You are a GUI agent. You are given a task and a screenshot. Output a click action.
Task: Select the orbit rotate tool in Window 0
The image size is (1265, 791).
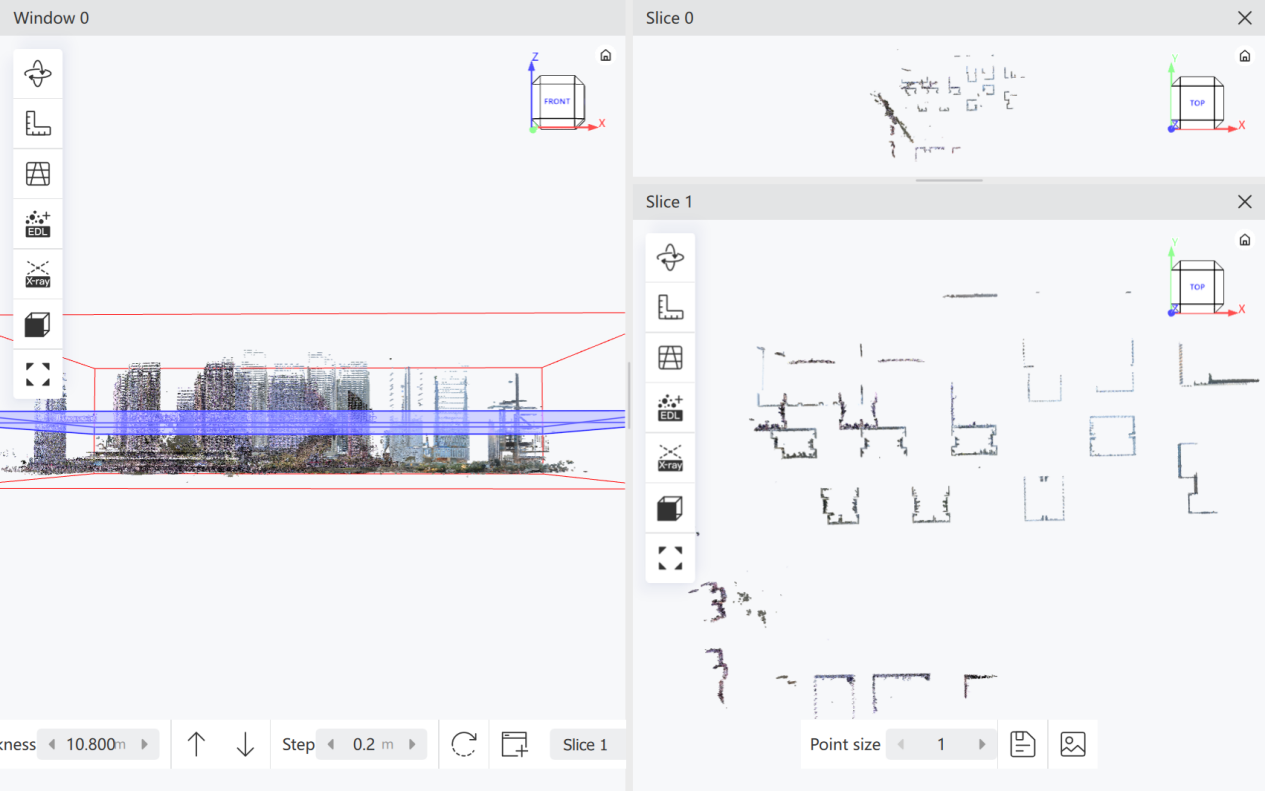(x=38, y=74)
